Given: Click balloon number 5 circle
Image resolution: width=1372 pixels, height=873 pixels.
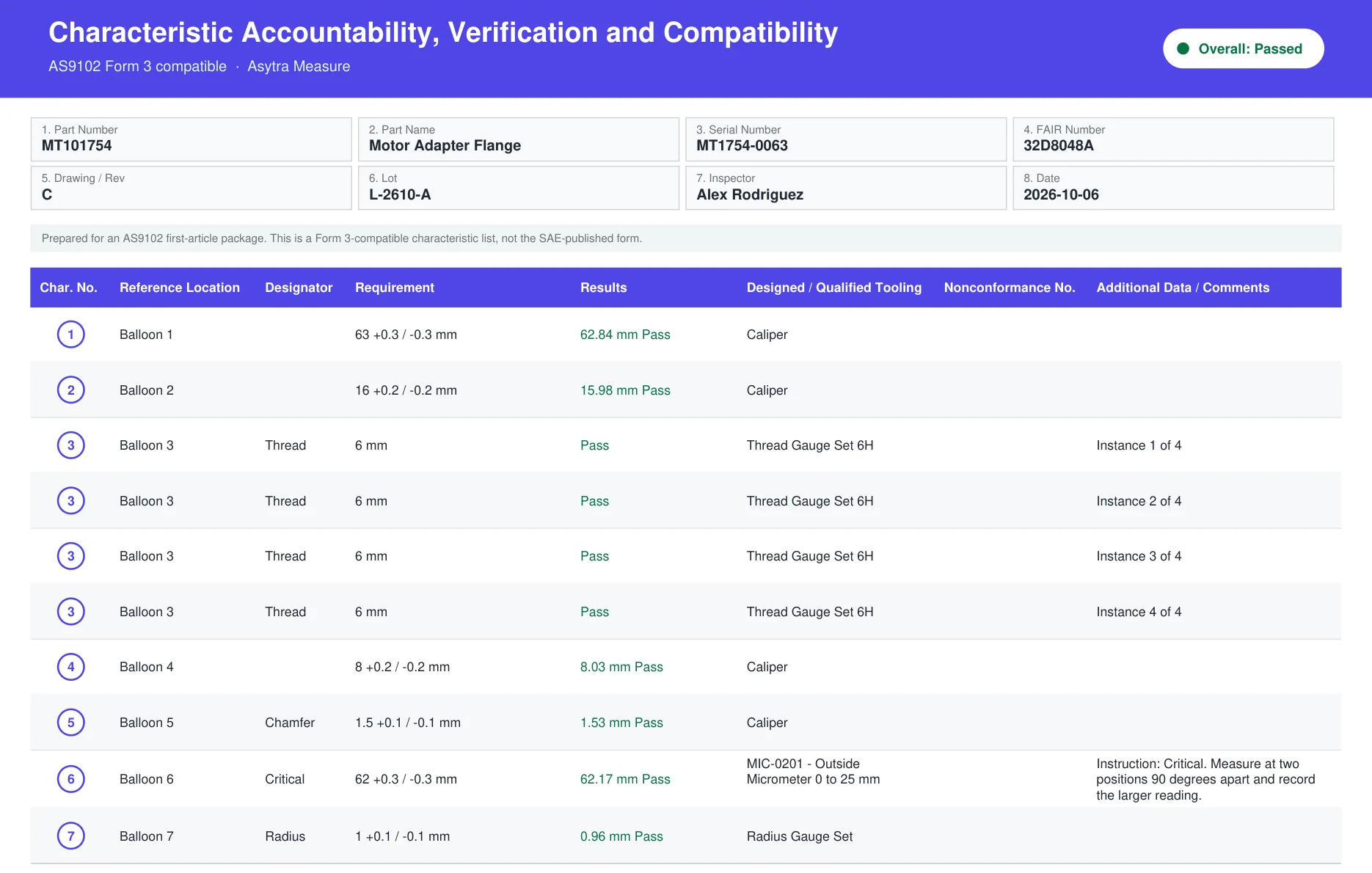Looking at the screenshot, I should pos(71,723).
